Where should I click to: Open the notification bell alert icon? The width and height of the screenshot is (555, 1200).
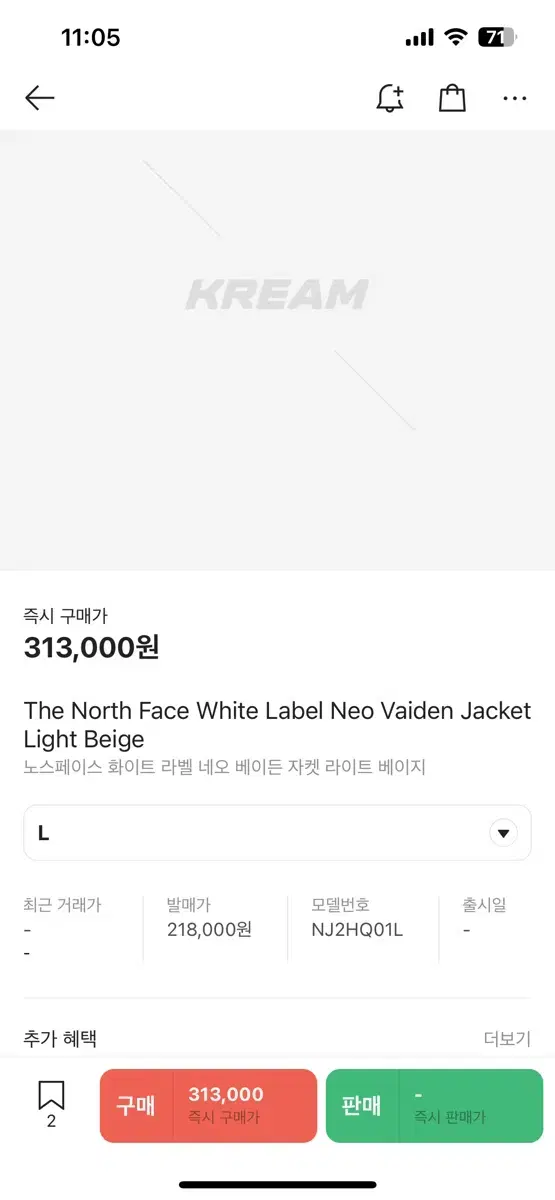[390, 98]
